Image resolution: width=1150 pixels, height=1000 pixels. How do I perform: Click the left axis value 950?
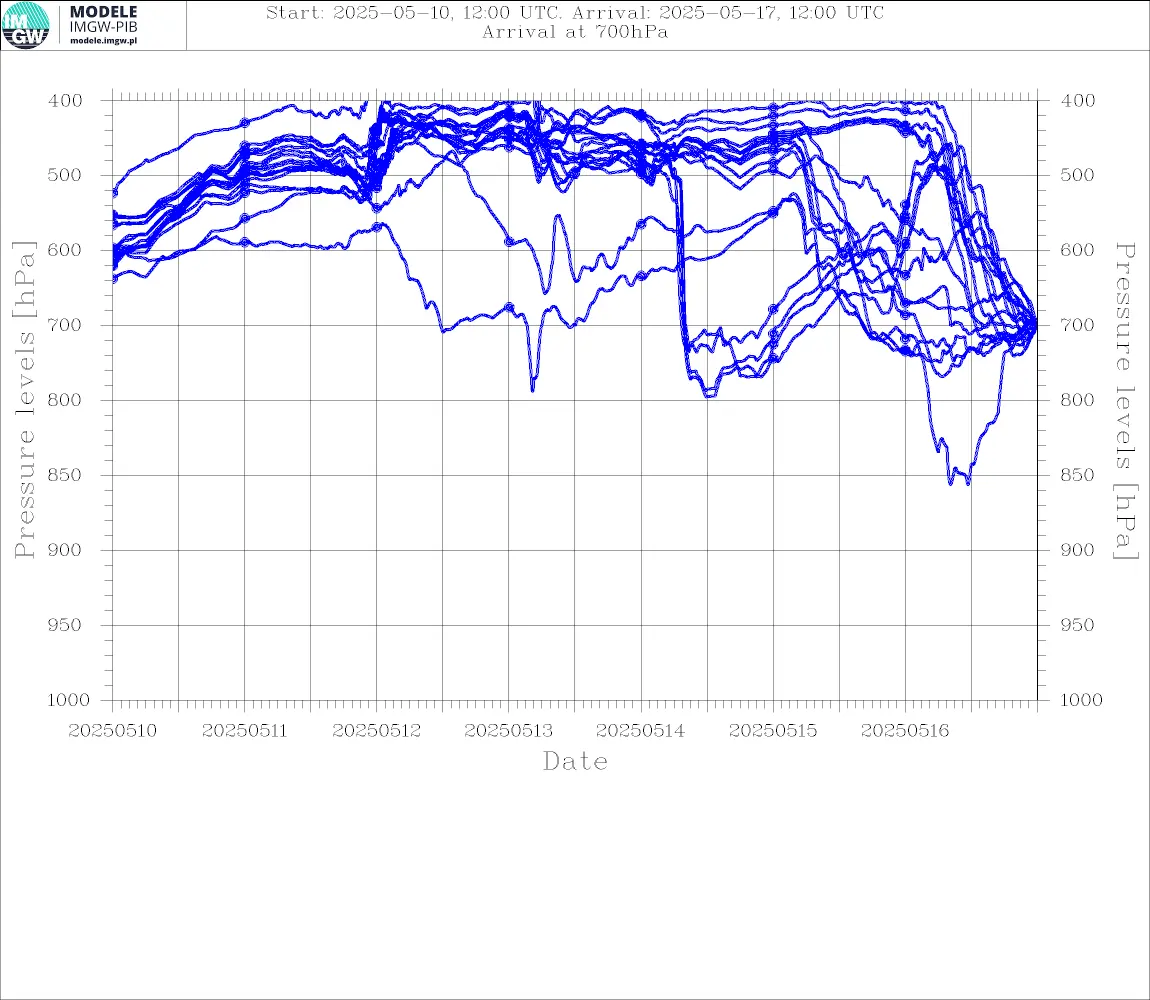pos(65,625)
